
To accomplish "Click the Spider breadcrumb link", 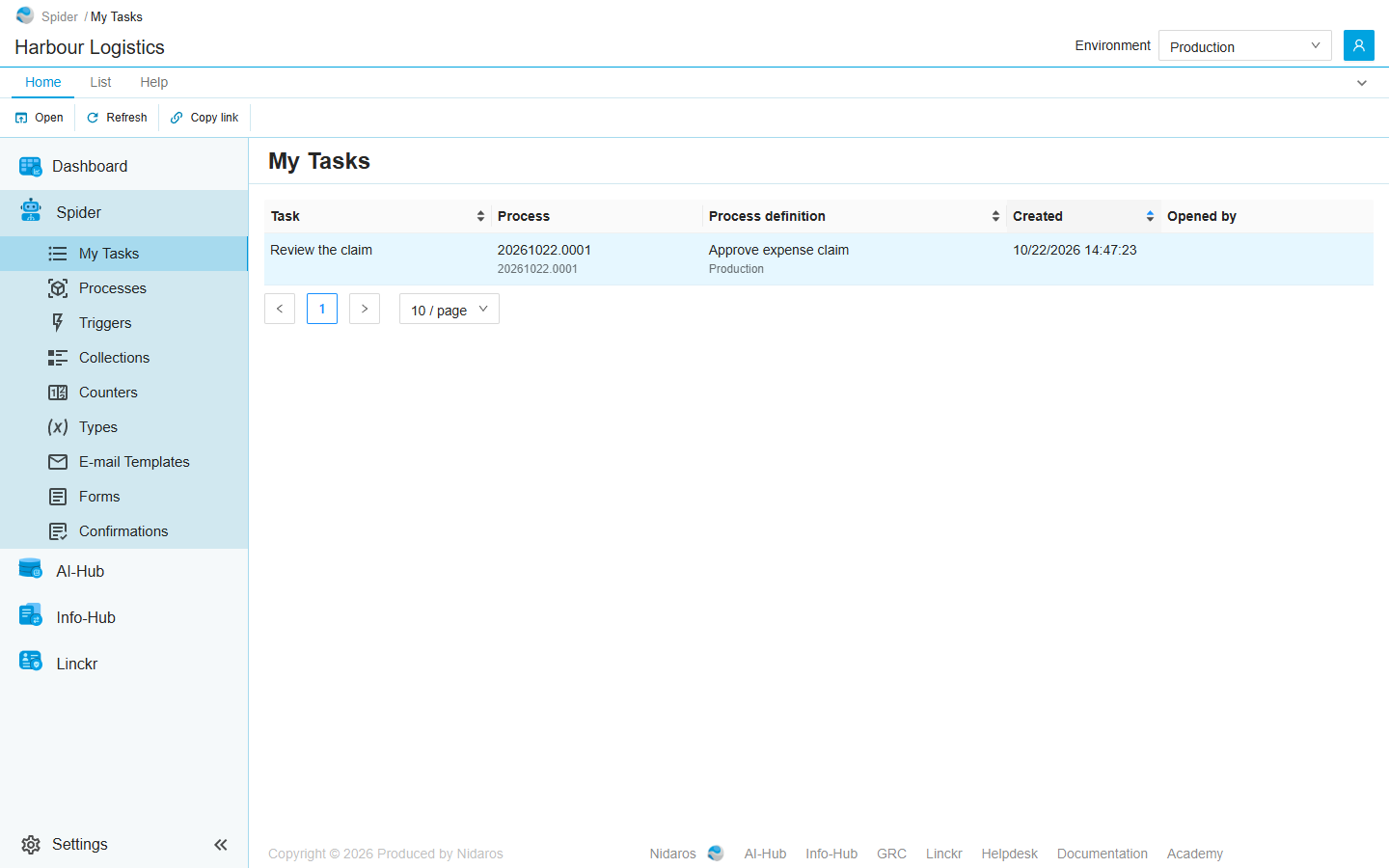I will click(x=60, y=16).
